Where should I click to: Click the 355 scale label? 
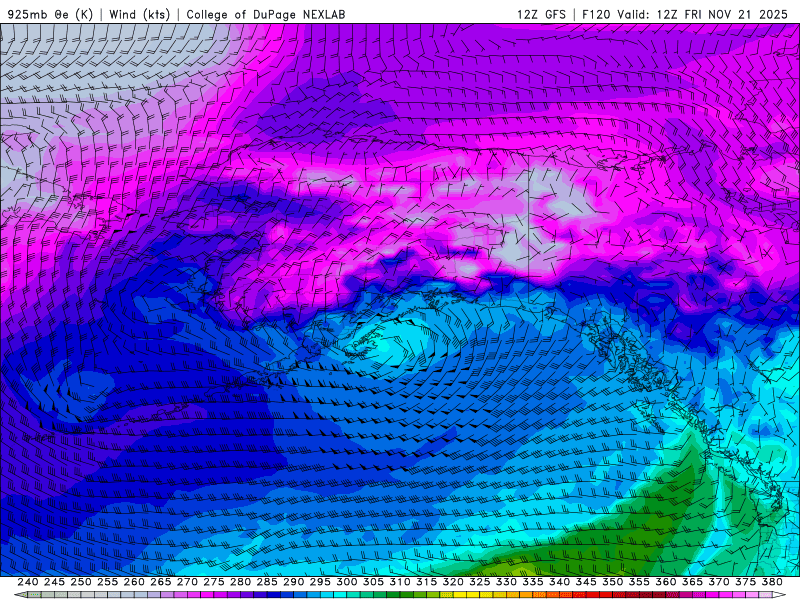click(639, 582)
